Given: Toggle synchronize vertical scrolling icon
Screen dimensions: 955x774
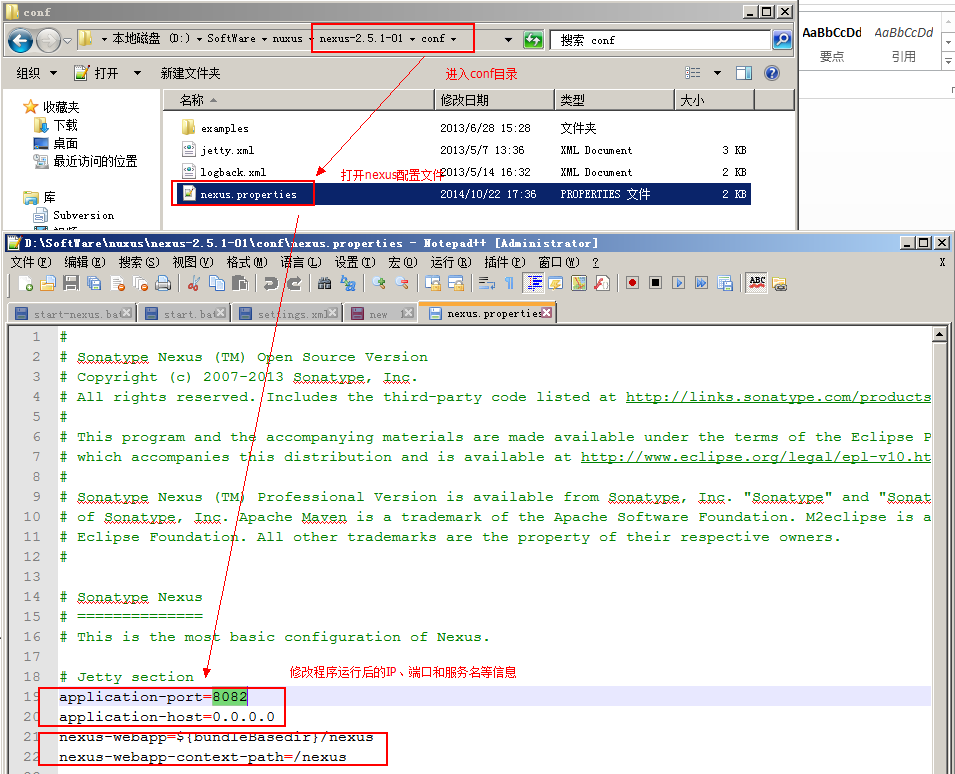Looking at the screenshot, I should [433, 283].
